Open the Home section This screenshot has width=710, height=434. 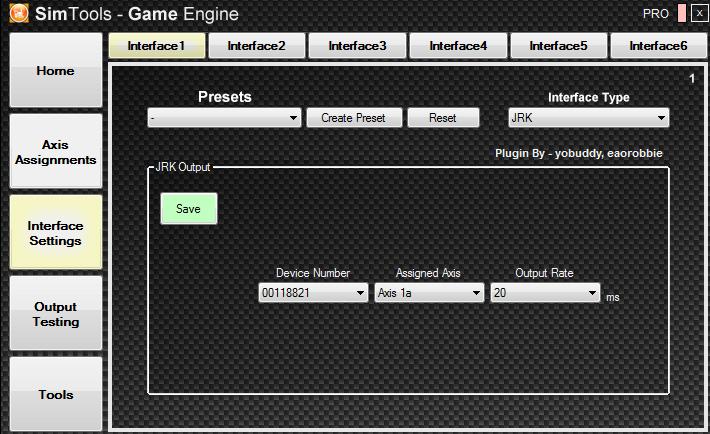click(56, 70)
